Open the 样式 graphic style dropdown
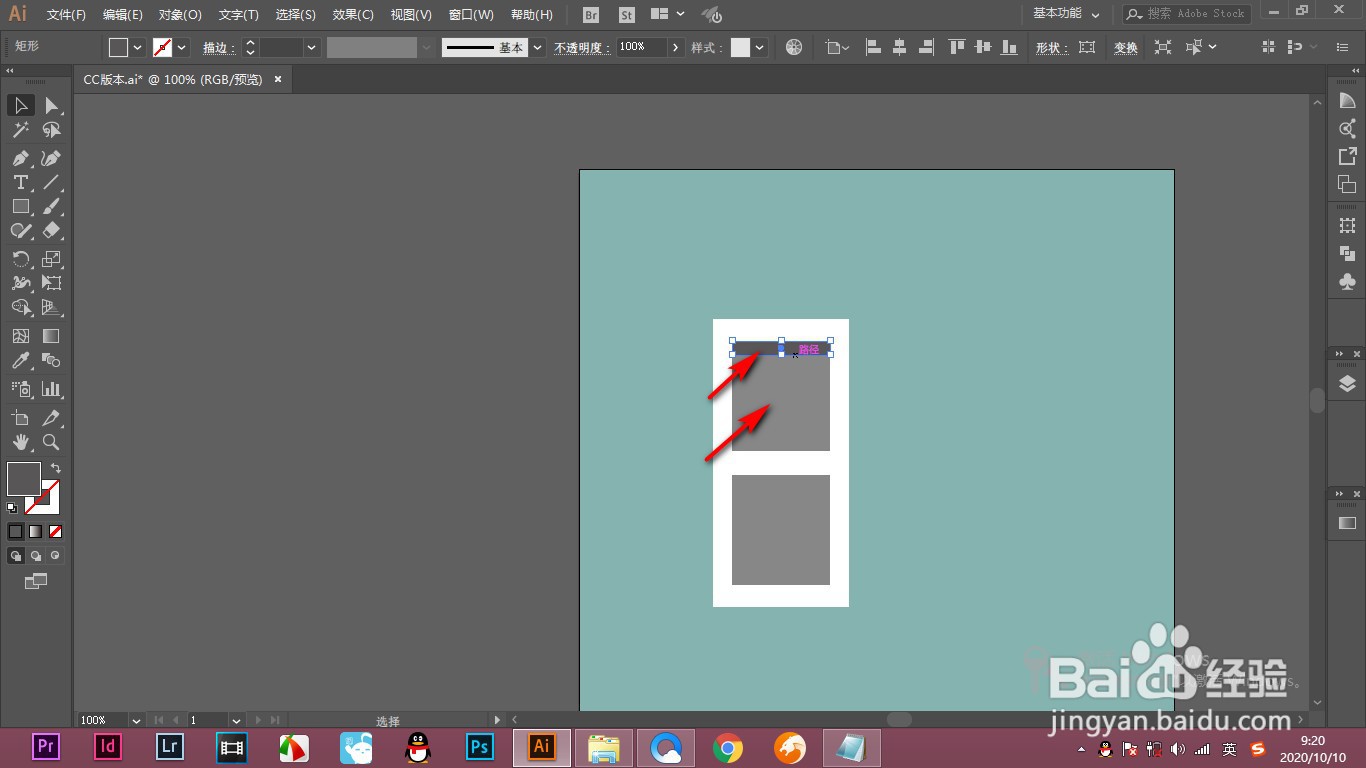This screenshot has height=768, width=1366. coord(761,47)
